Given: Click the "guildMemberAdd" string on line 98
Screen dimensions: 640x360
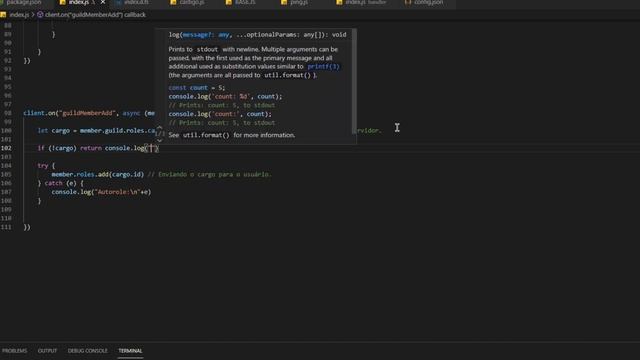Looking at the screenshot, I should [x=87, y=113].
